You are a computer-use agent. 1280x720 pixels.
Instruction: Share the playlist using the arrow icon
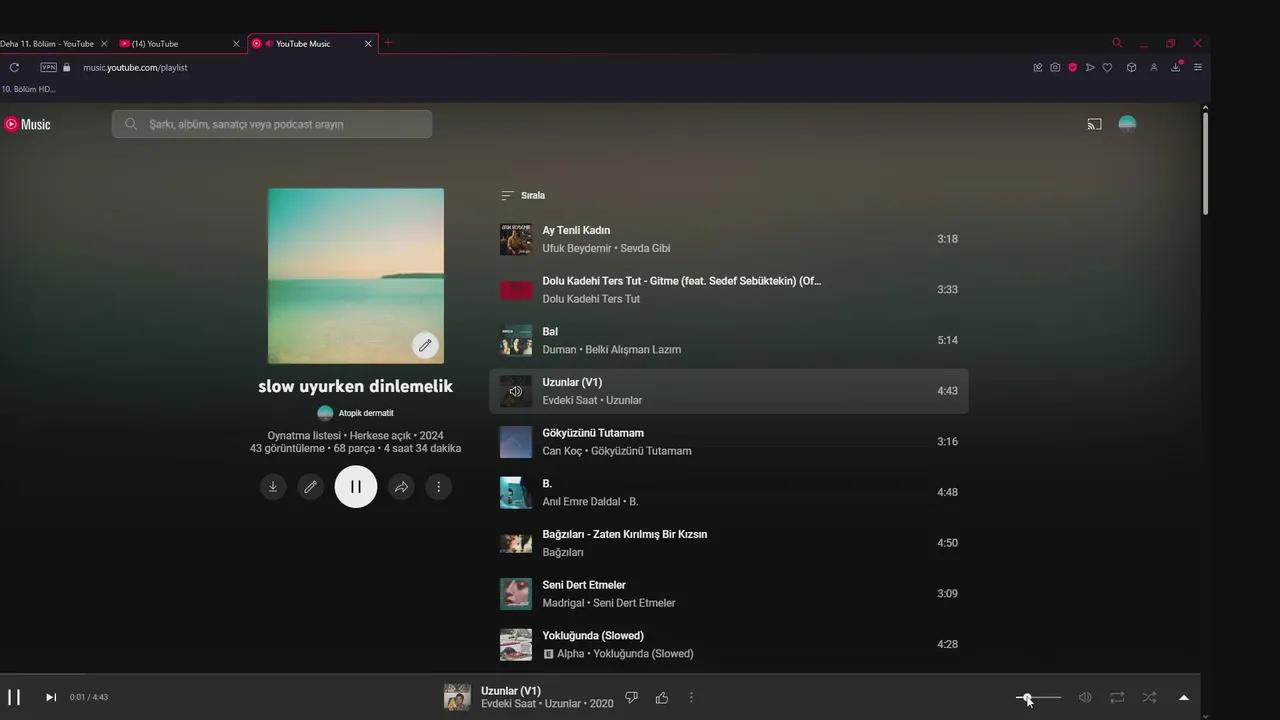click(401, 487)
